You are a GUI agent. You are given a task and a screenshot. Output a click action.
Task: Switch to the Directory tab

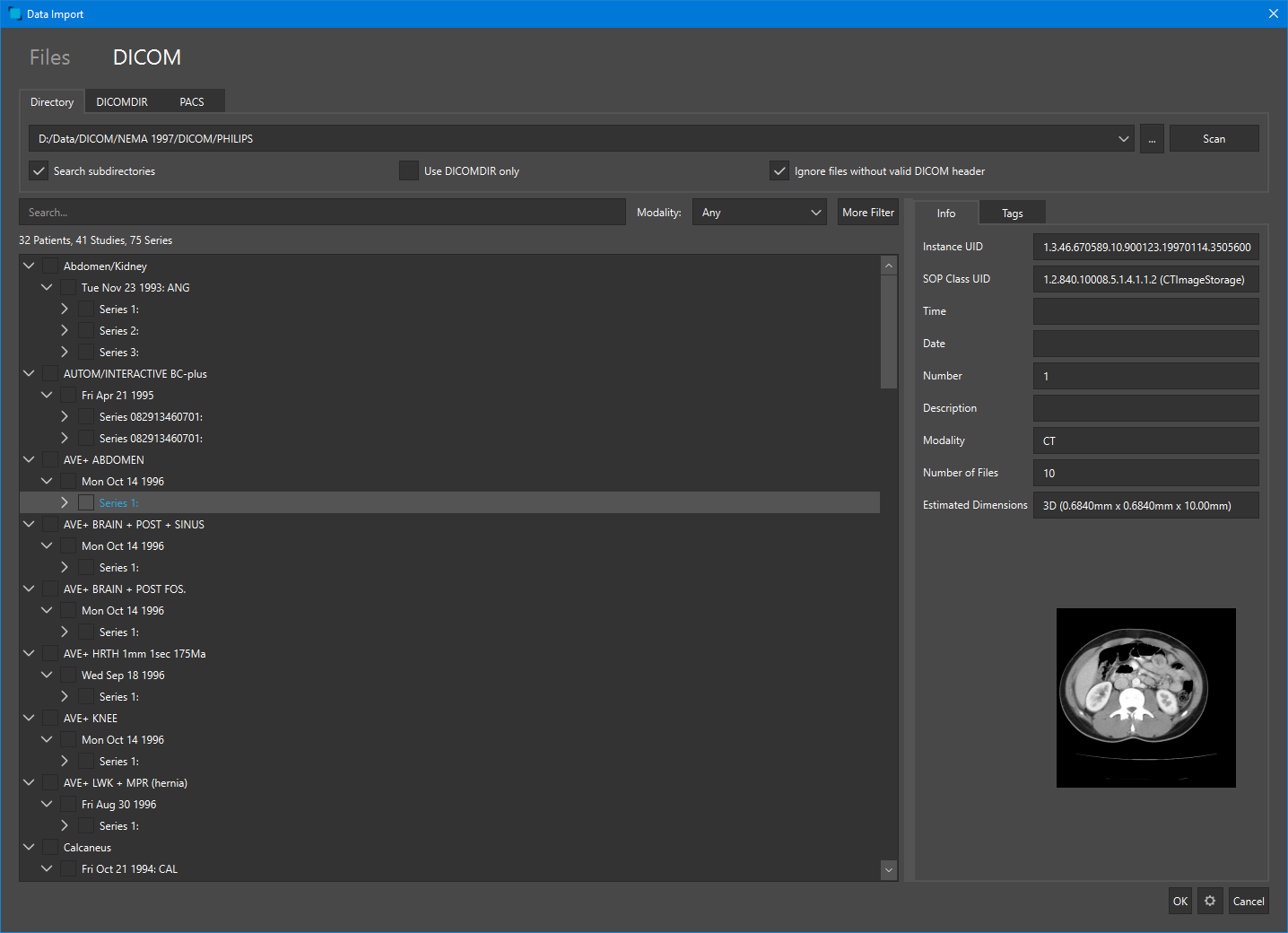pos(52,102)
